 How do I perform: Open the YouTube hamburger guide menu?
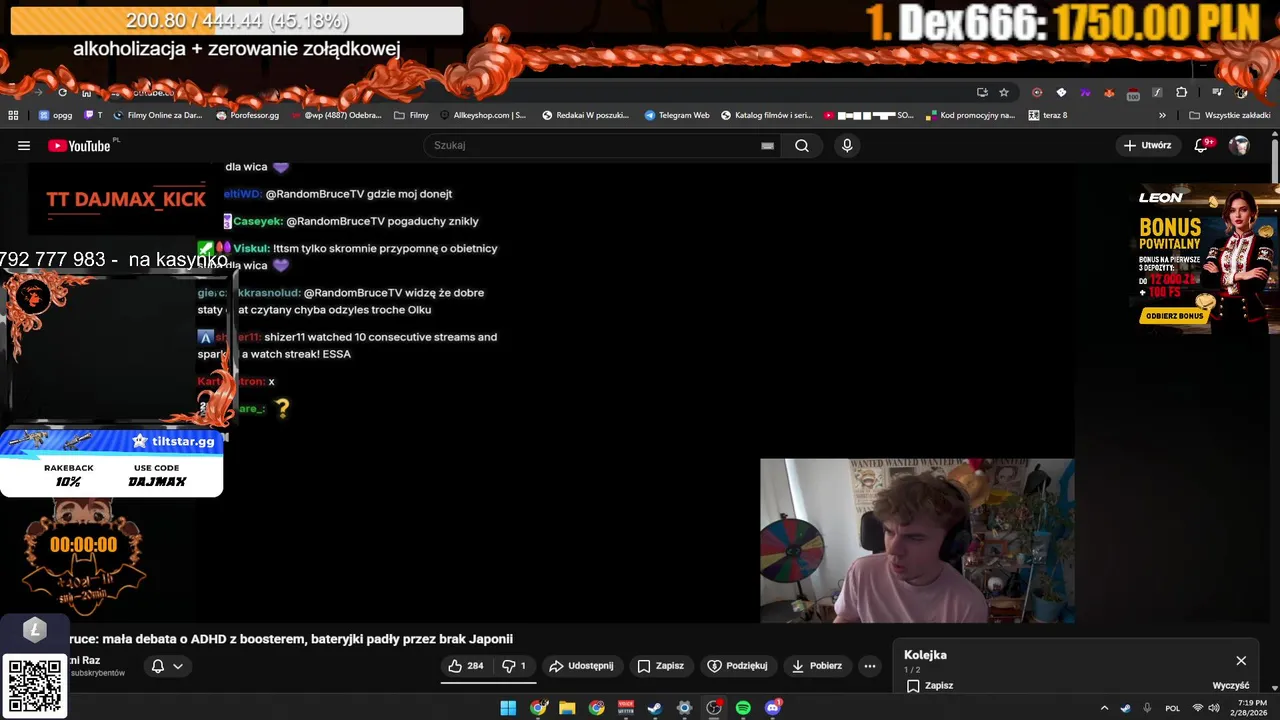24,146
